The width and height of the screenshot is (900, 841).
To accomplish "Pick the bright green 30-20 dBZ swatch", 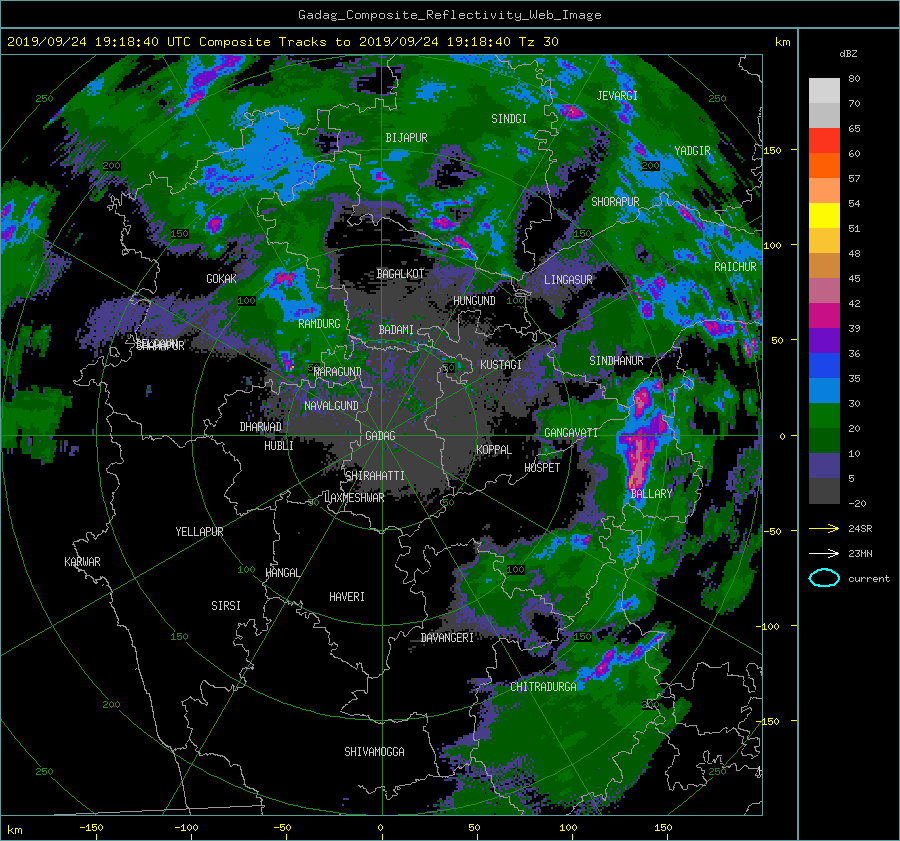I will 824,415.
